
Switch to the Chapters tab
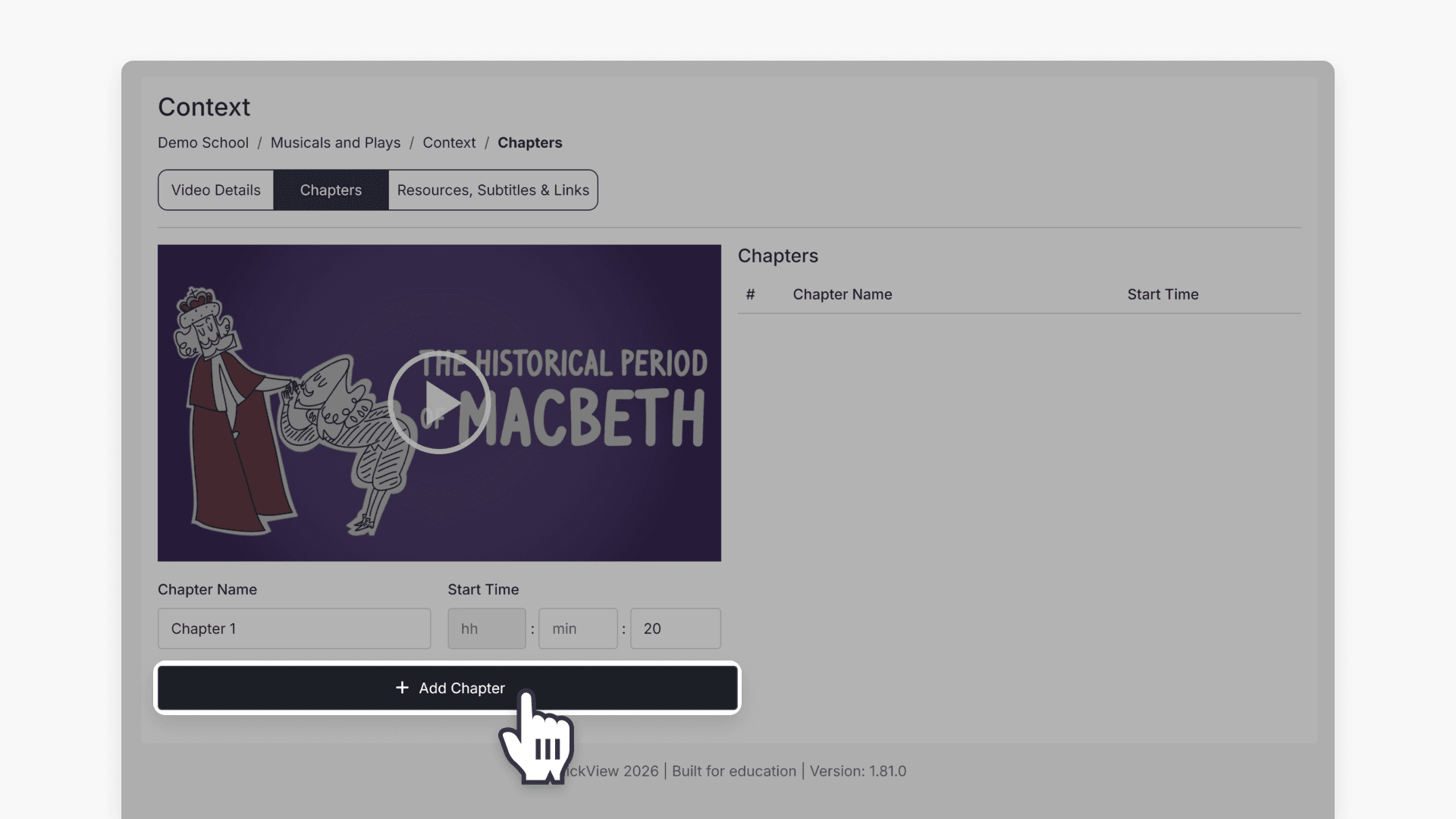(331, 190)
